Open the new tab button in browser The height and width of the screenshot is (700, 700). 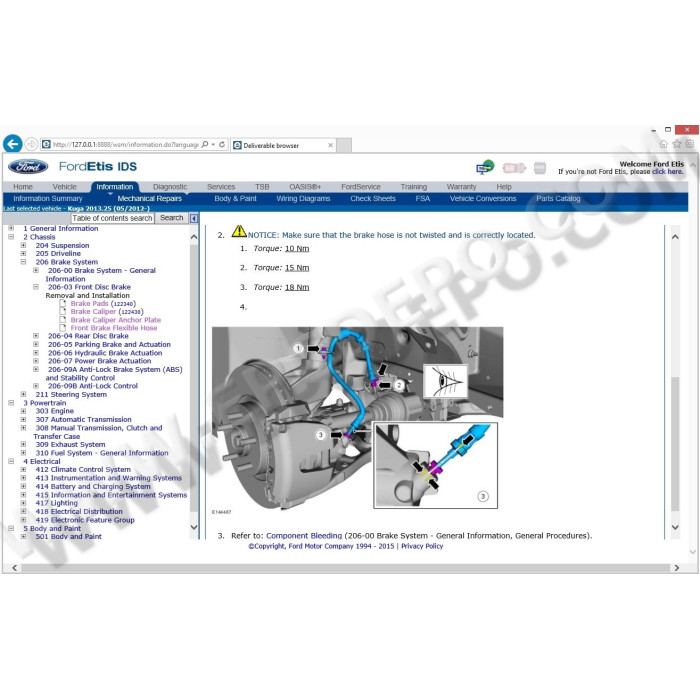(x=344, y=145)
